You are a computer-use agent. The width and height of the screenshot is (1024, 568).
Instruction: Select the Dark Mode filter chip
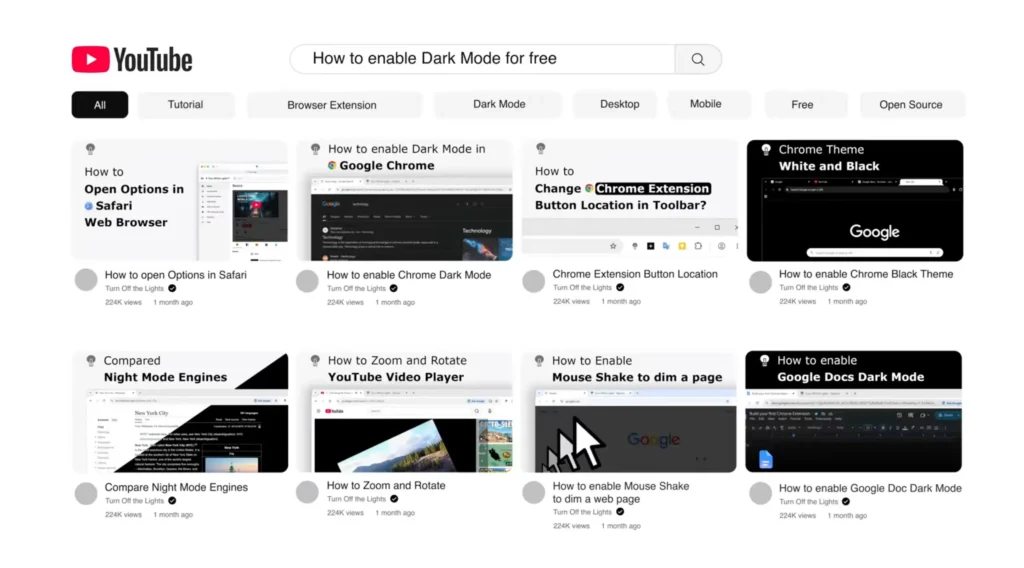coord(499,104)
